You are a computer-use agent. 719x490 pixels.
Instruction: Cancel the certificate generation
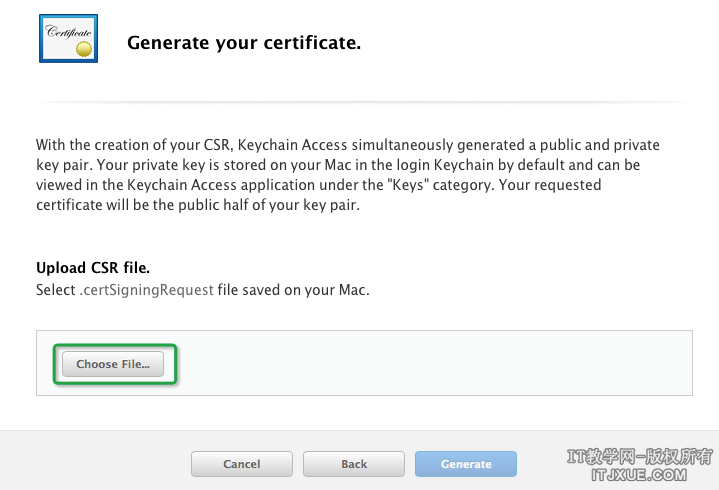(242, 464)
